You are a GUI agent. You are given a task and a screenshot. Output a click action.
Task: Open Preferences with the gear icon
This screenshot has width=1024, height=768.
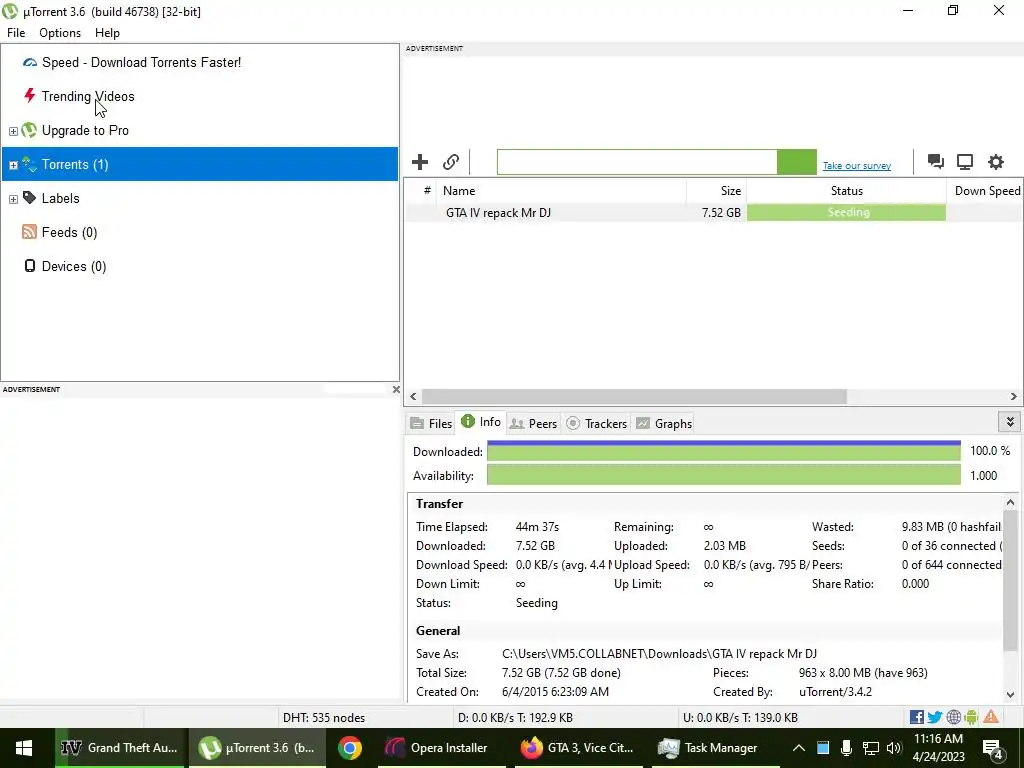(995, 162)
